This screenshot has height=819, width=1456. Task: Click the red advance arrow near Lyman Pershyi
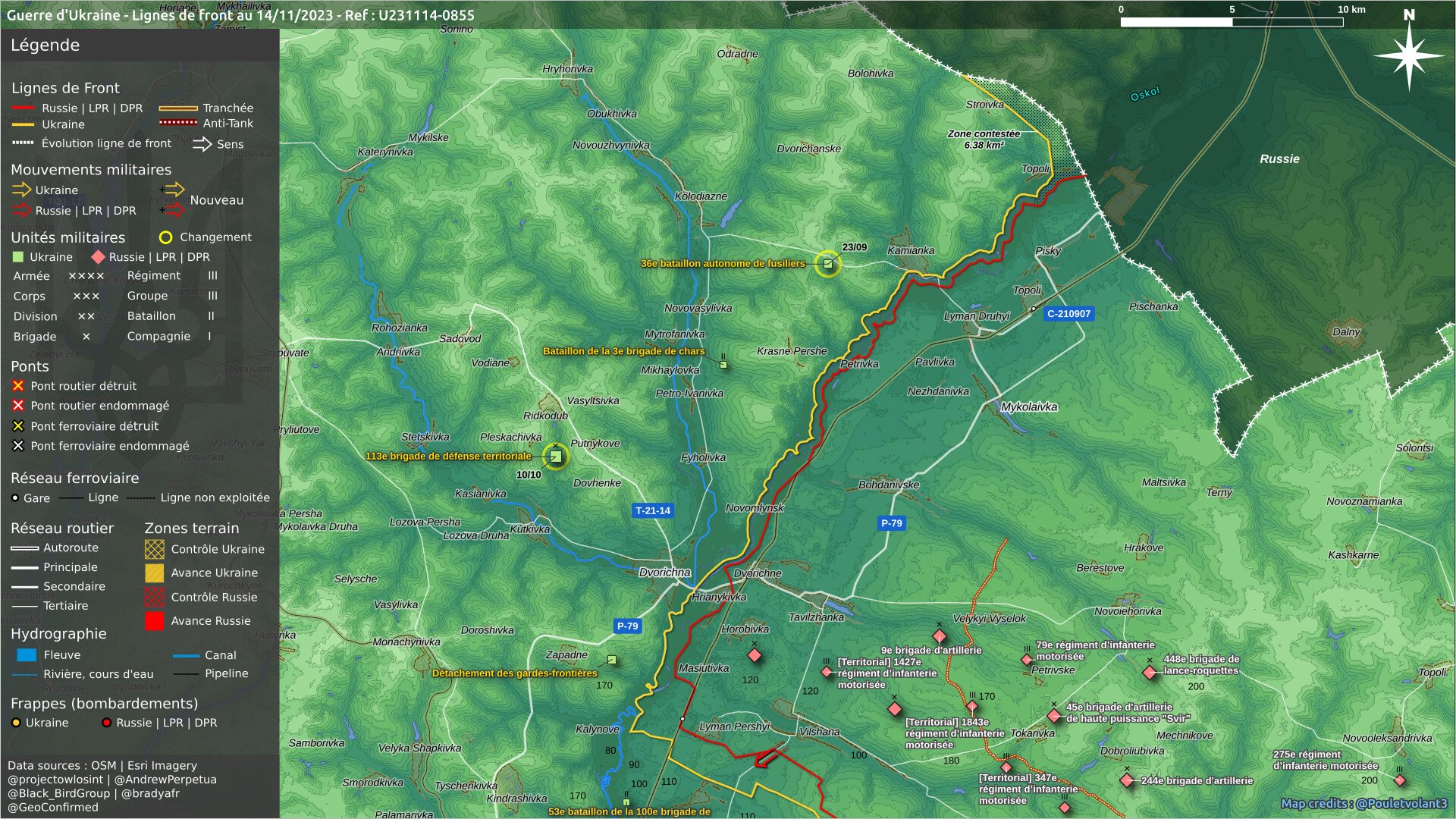(767, 757)
